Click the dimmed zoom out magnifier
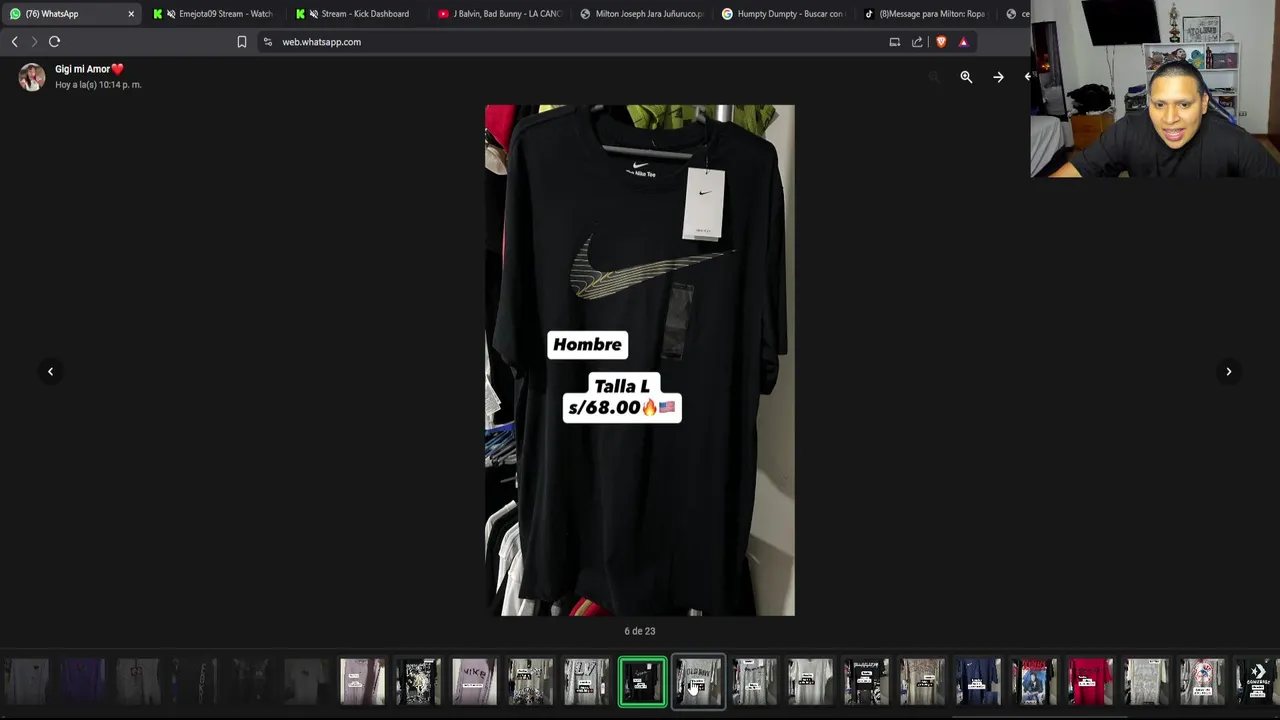1280x720 pixels. point(934,77)
